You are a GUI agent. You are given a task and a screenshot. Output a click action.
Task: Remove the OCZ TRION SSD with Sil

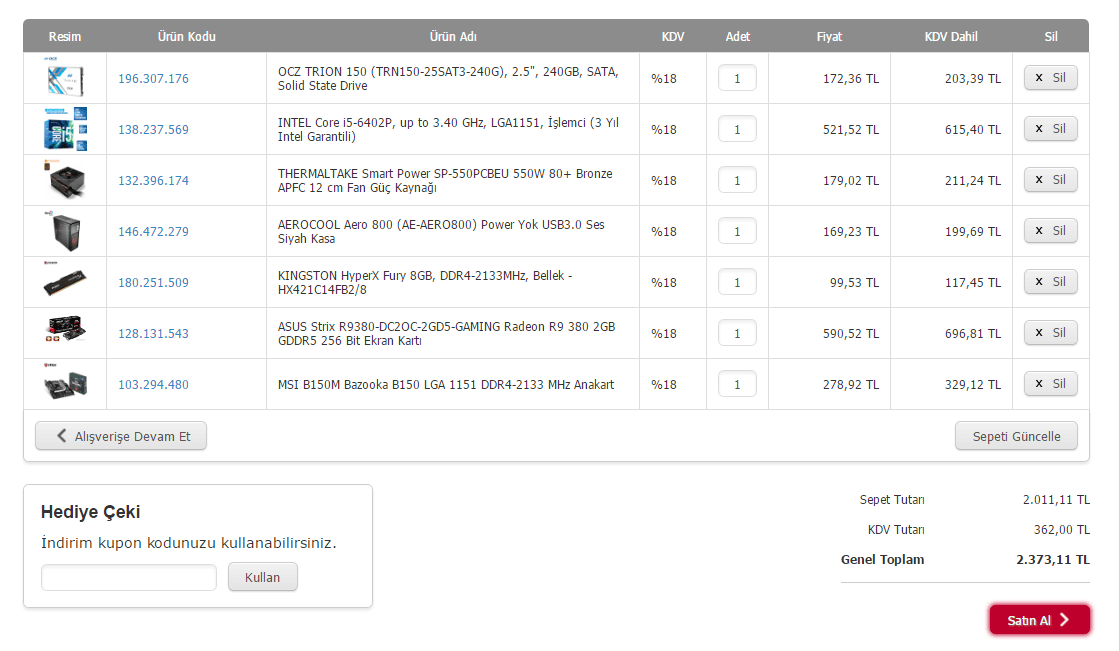(1050, 78)
